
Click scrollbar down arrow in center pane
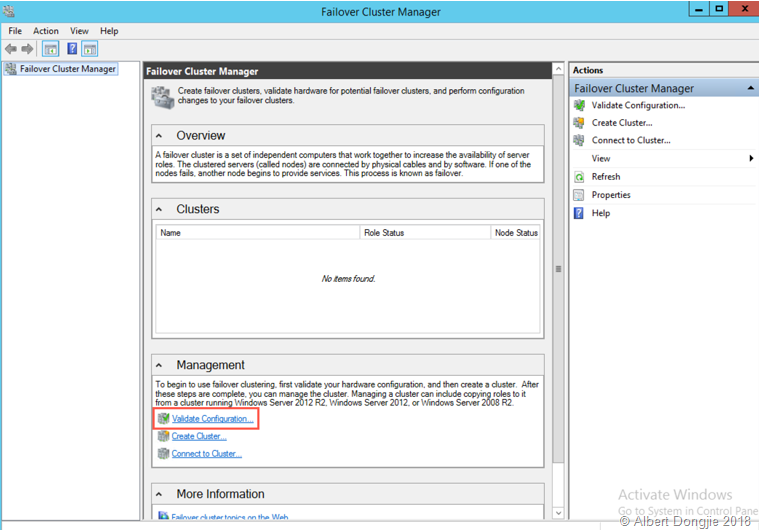[558, 513]
